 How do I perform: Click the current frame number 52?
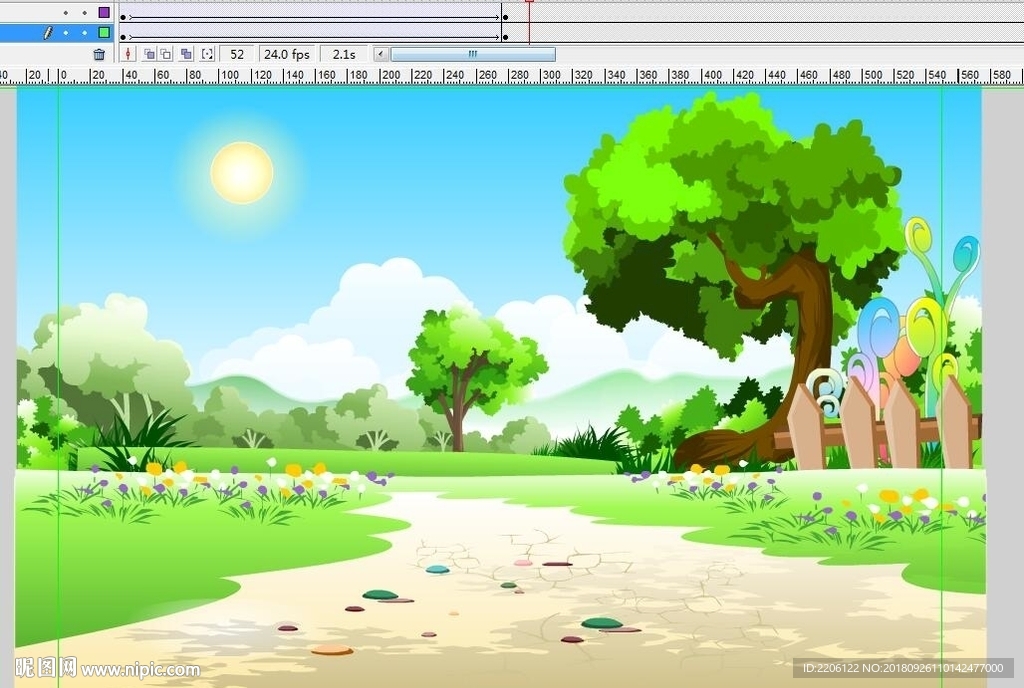pos(237,54)
